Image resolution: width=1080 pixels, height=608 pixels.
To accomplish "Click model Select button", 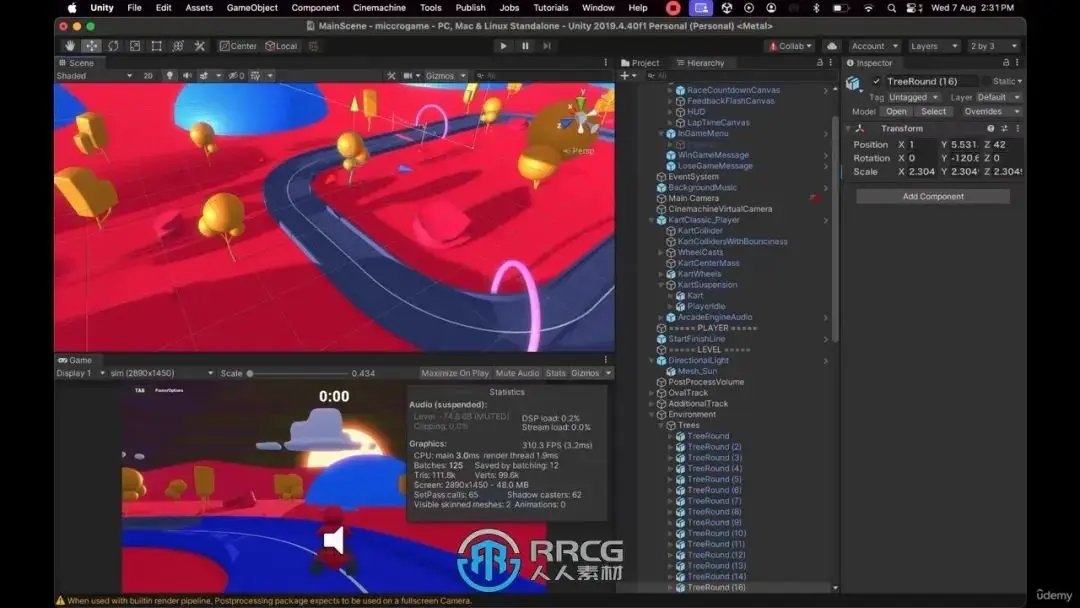I will tap(933, 112).
